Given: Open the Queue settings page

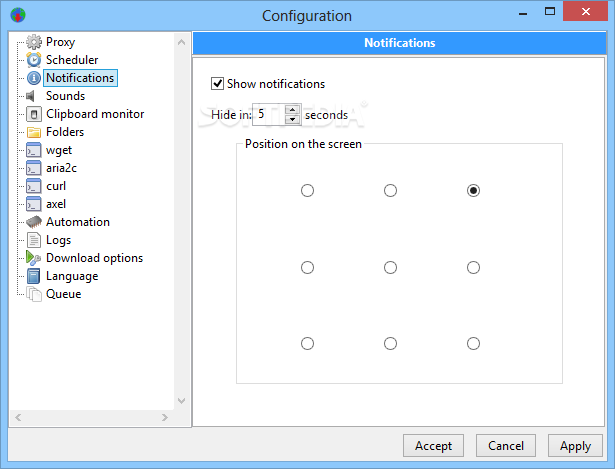Looking at the screenshot, I should pos(64,294).
